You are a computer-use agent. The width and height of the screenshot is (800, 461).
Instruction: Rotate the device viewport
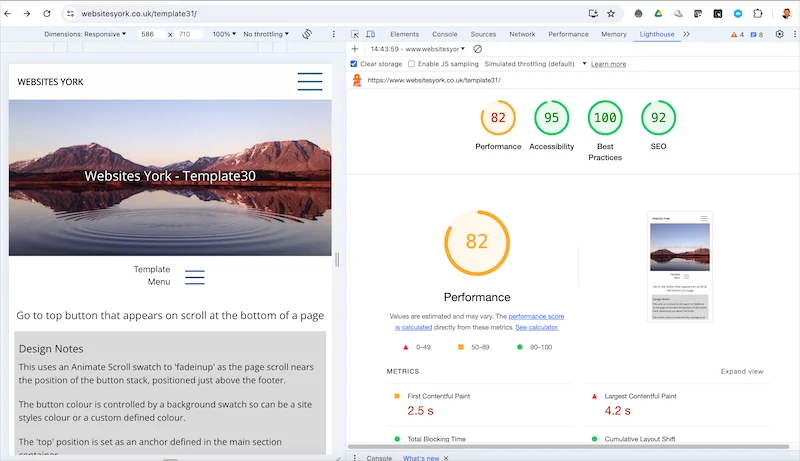[x=307, y=34]
